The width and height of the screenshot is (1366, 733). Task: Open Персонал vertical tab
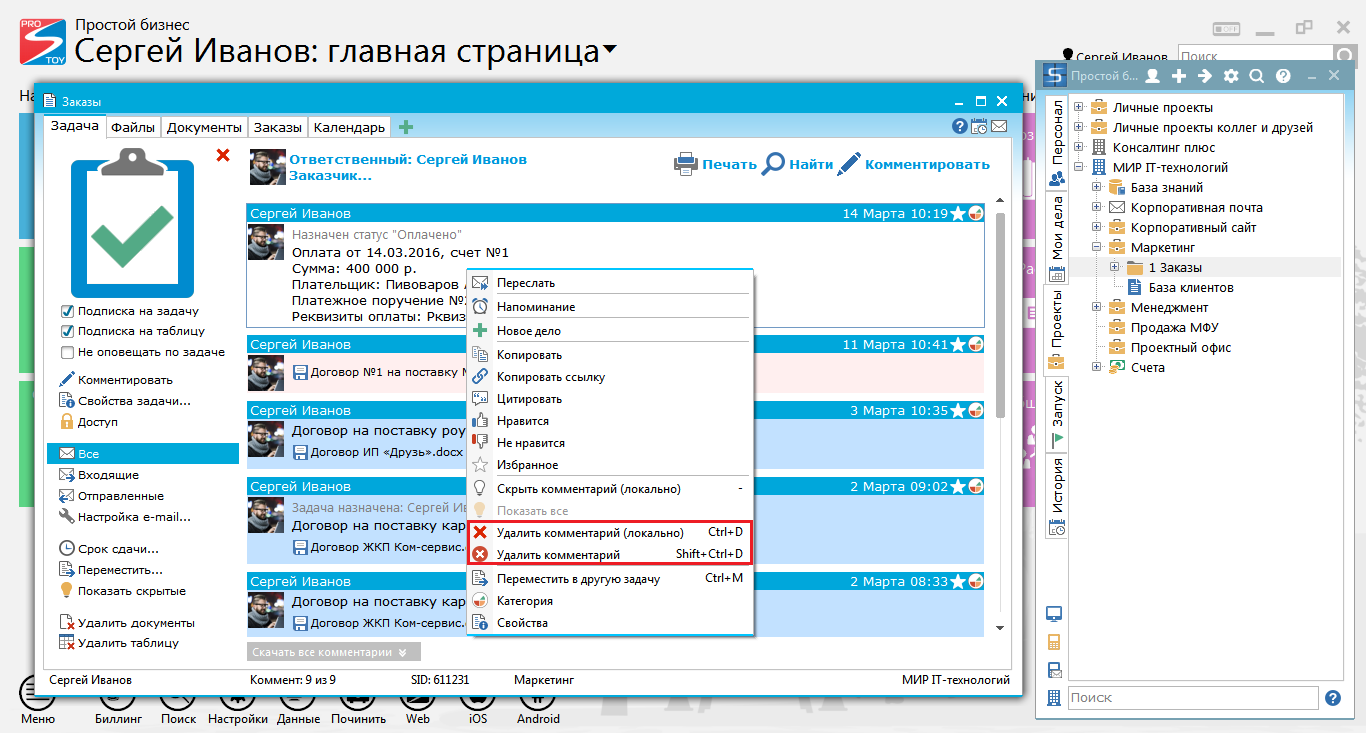[1057, 143]
